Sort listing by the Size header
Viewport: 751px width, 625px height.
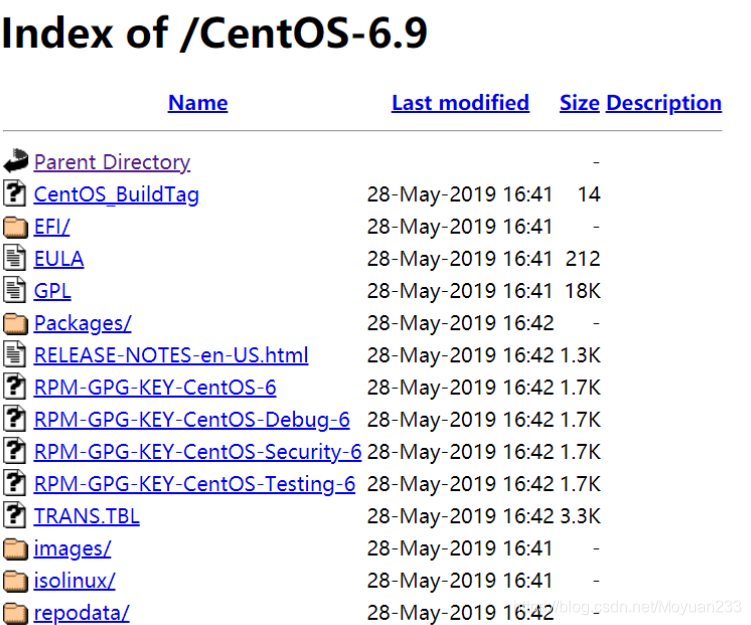[x=580, y=103]
